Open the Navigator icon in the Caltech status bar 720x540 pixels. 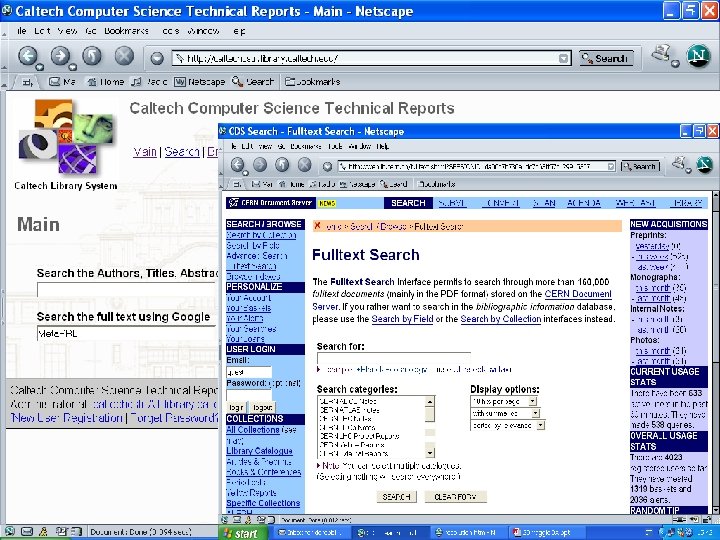point(9,532)
